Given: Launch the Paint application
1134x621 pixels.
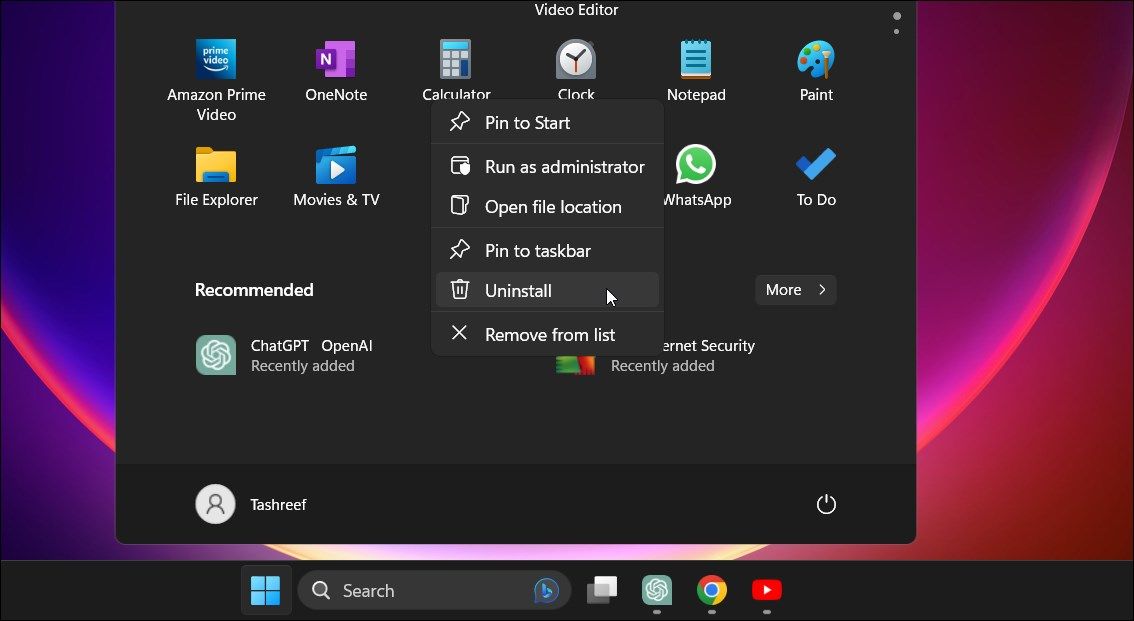Looking at the screenshot, I should (x=816, y=60).
